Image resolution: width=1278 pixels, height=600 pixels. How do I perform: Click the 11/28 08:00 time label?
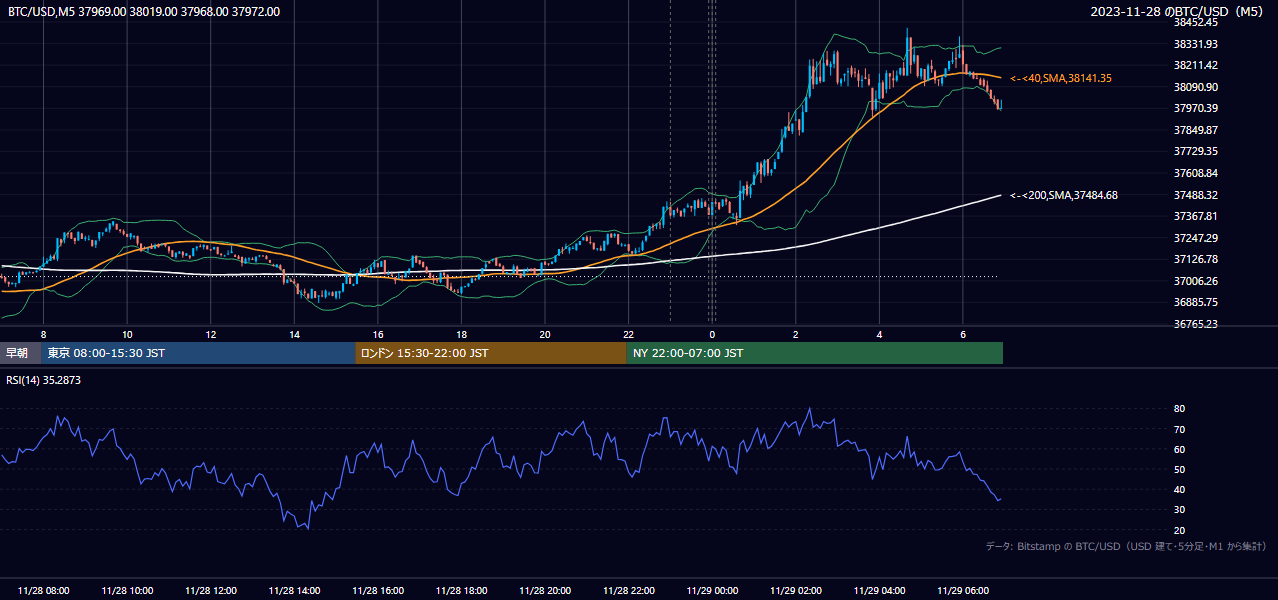tap(43, 591)
